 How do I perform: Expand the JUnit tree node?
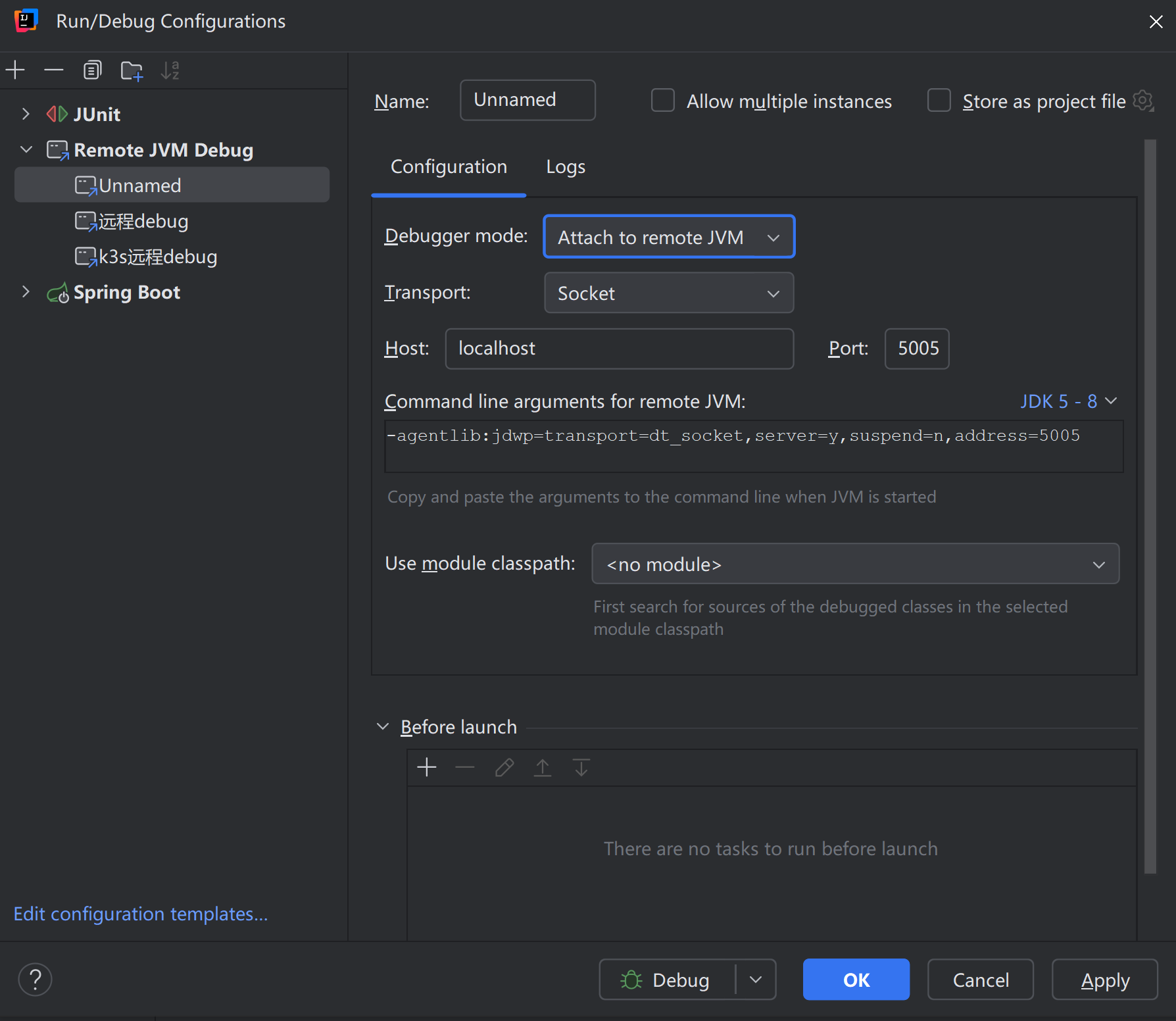point(26,114)
